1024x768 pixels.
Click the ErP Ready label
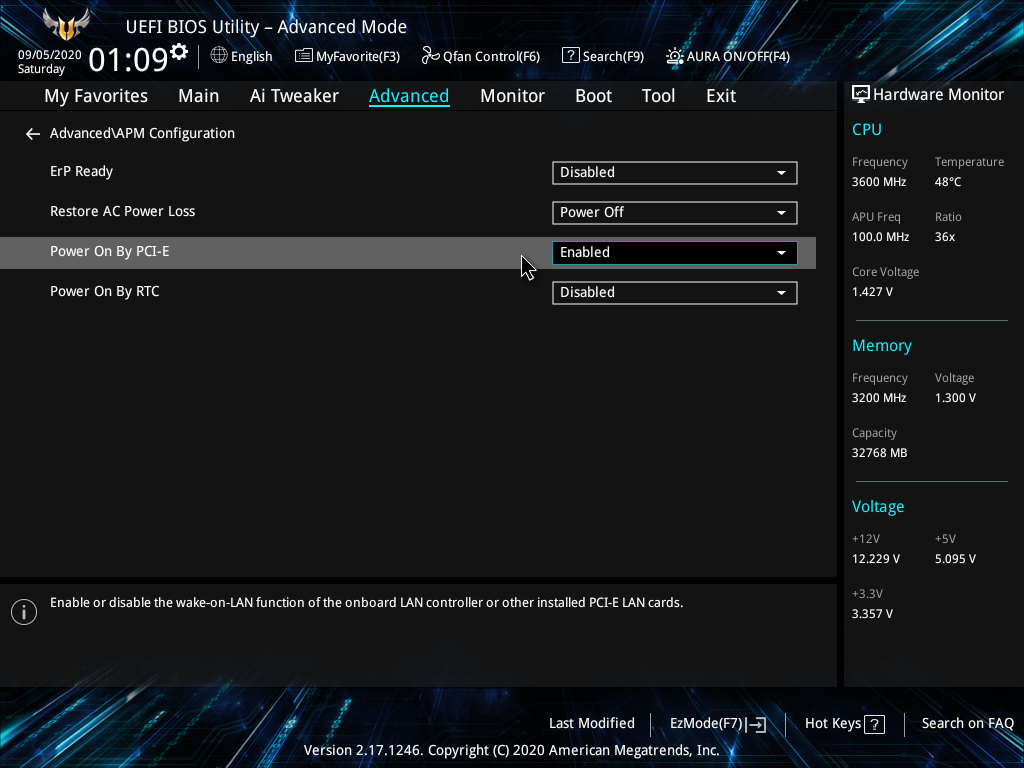tap(82, 172)
